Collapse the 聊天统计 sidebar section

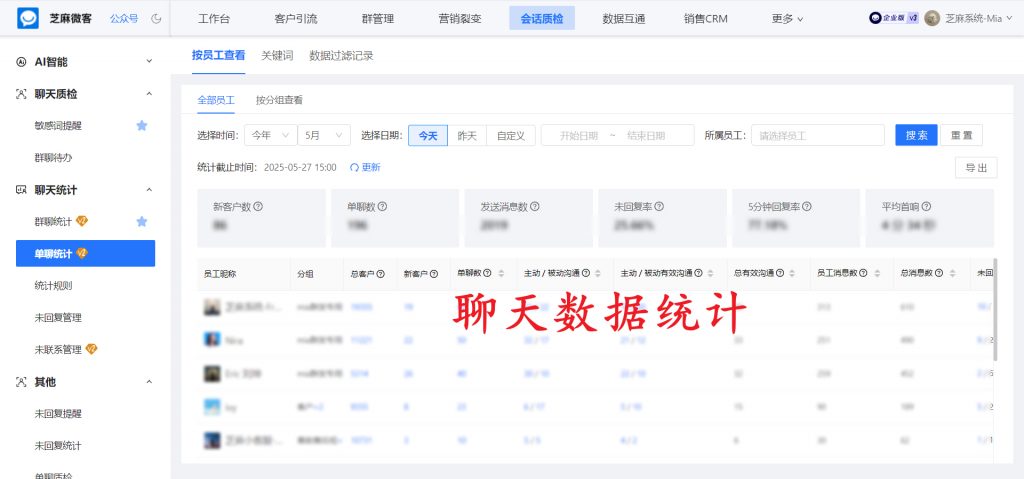pos(149,190)
